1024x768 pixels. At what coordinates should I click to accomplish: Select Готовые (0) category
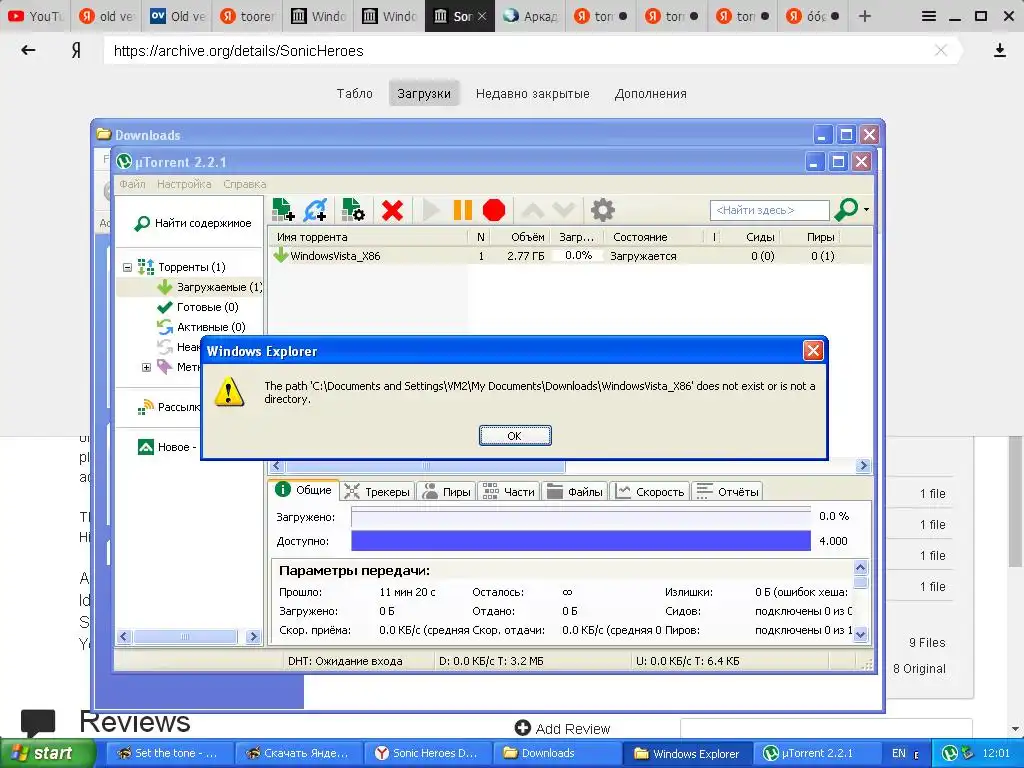pos(198,307)
